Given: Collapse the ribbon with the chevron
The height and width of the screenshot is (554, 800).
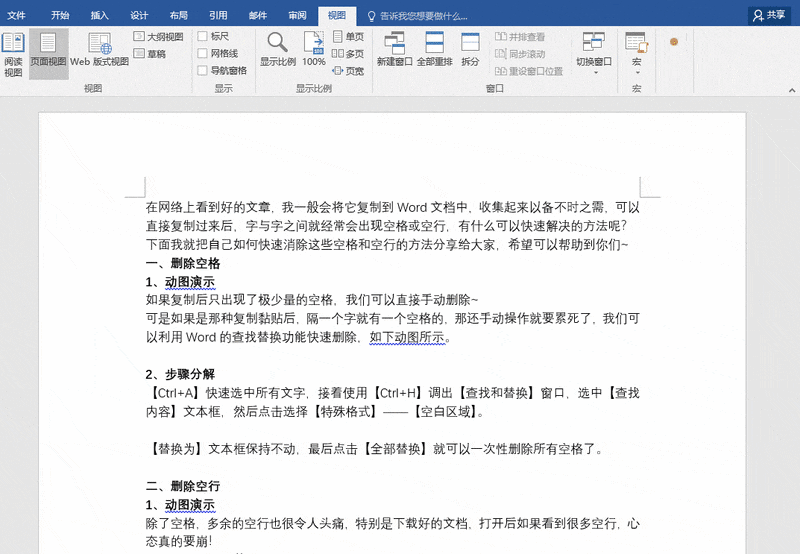Looking at the screenshot, I should (x=792, y=90).
